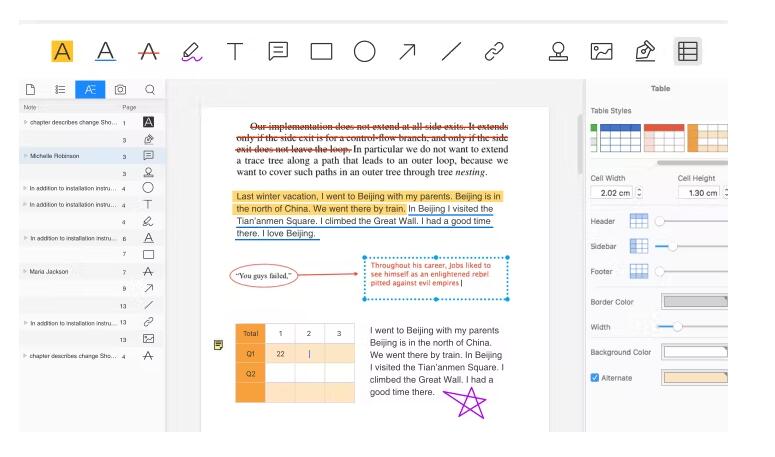Select the Underline text tool
Screen dimensions: 775x457
[105, 51]
